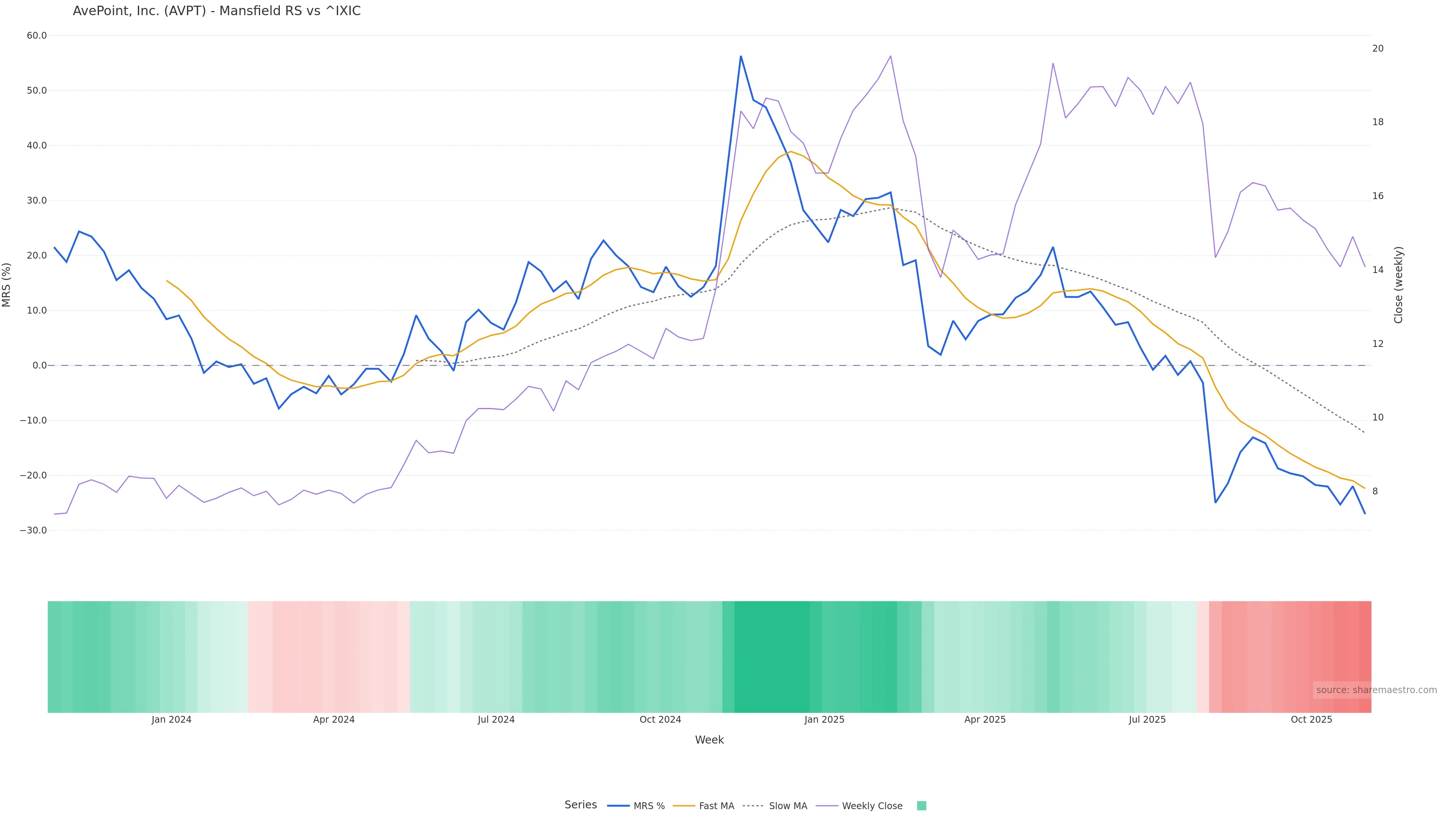Click the green heatmap legend swatch
Screen dimensions: 1456x819
(921, 806)
